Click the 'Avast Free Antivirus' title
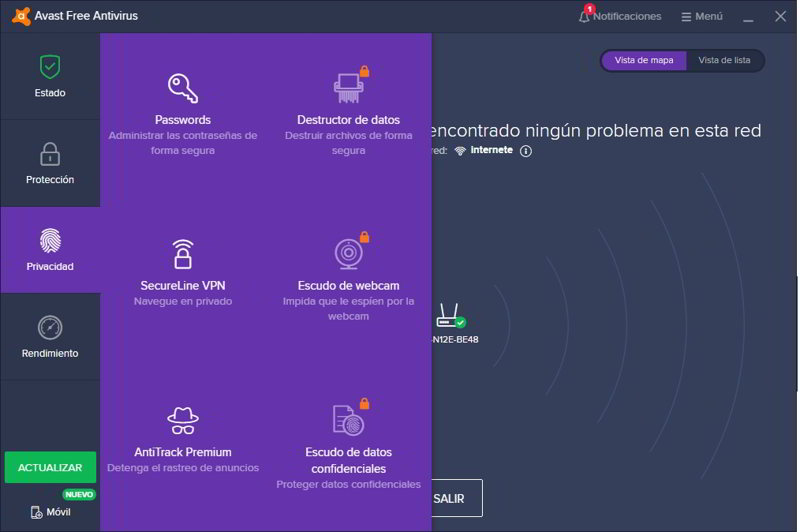This screenshot has height=532, width=800. (86, 16)
